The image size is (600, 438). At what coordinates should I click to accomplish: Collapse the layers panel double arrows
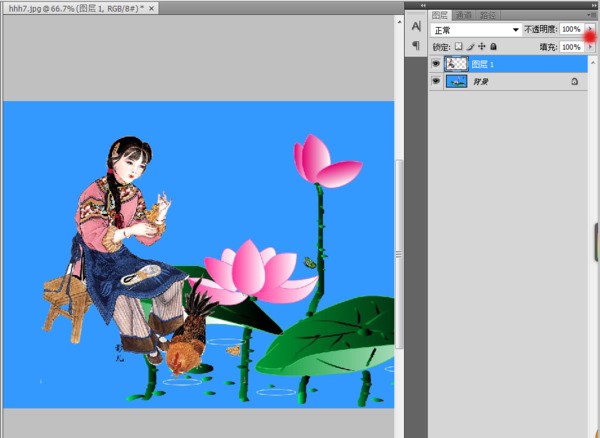(593, 5)
